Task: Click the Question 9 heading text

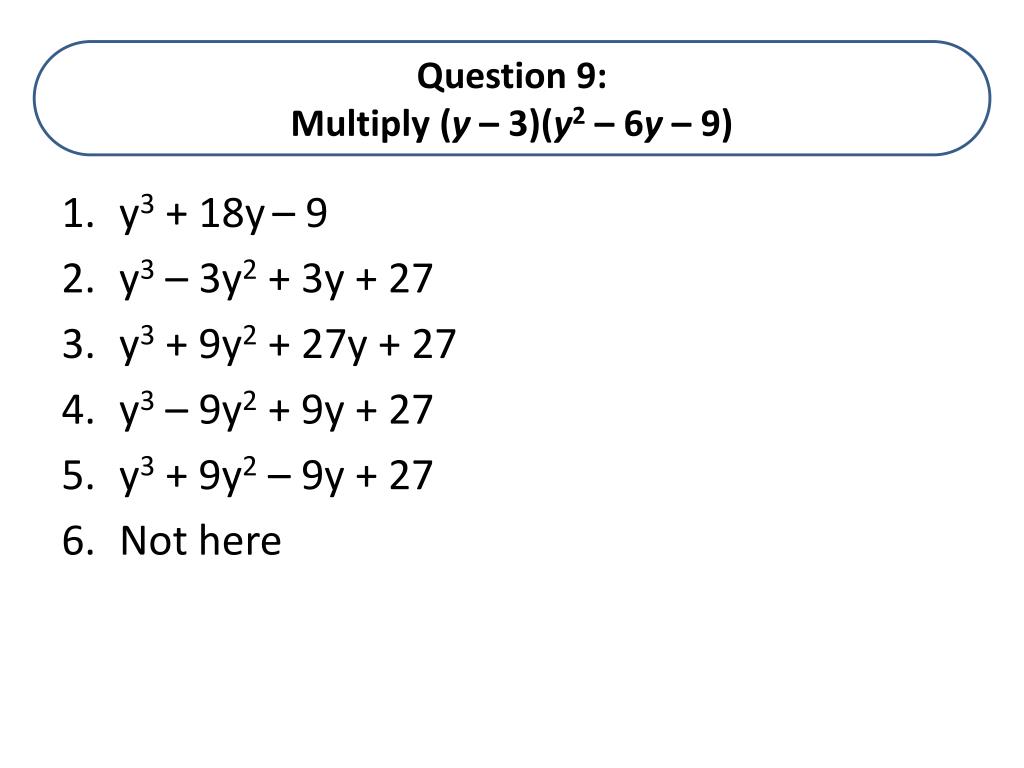Action: tap(512, 76)
